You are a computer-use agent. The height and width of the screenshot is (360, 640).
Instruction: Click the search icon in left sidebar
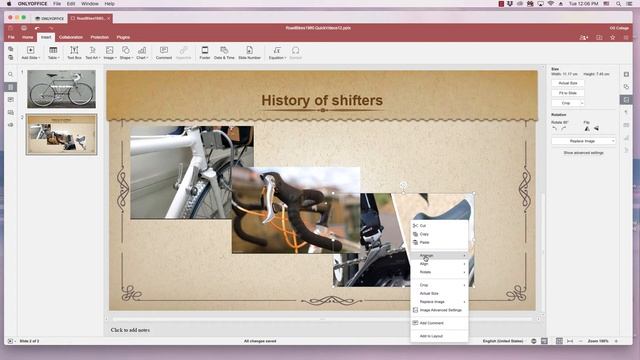pos(11,74)
